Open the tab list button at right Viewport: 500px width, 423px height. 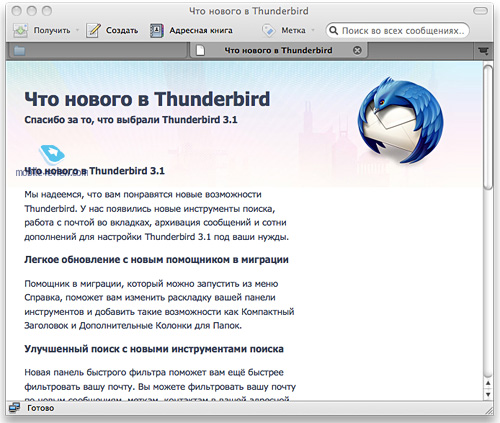tap(483, 51)
